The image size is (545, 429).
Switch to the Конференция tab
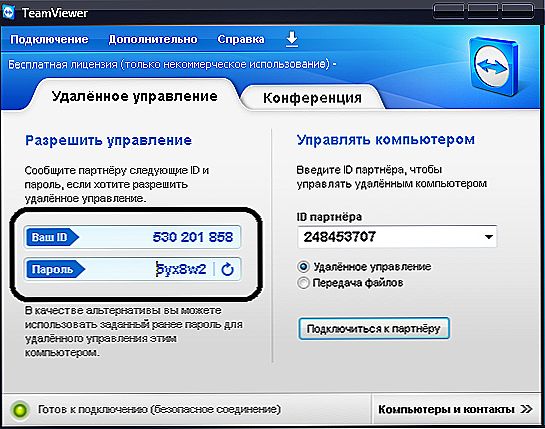click(312, 98)
